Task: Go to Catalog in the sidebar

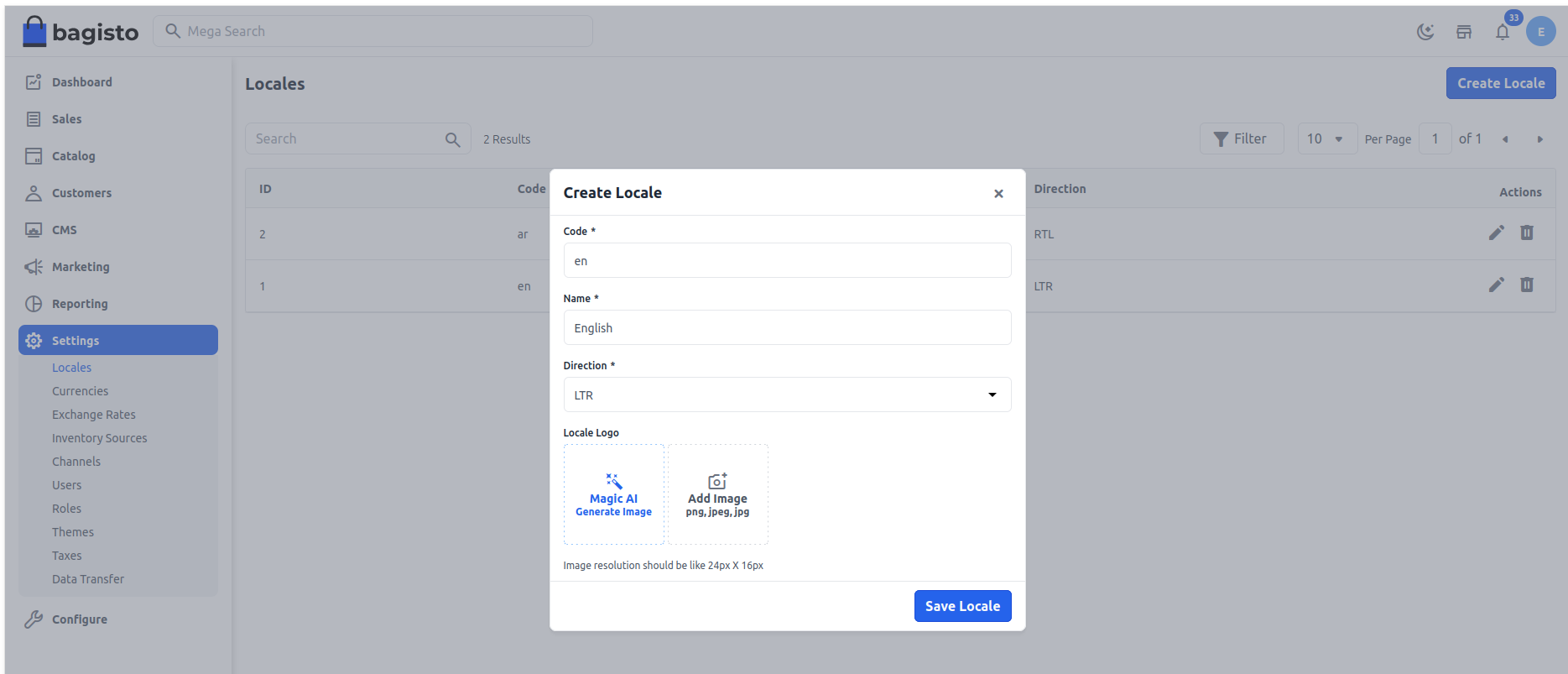Action: click(x=73, y=156)
